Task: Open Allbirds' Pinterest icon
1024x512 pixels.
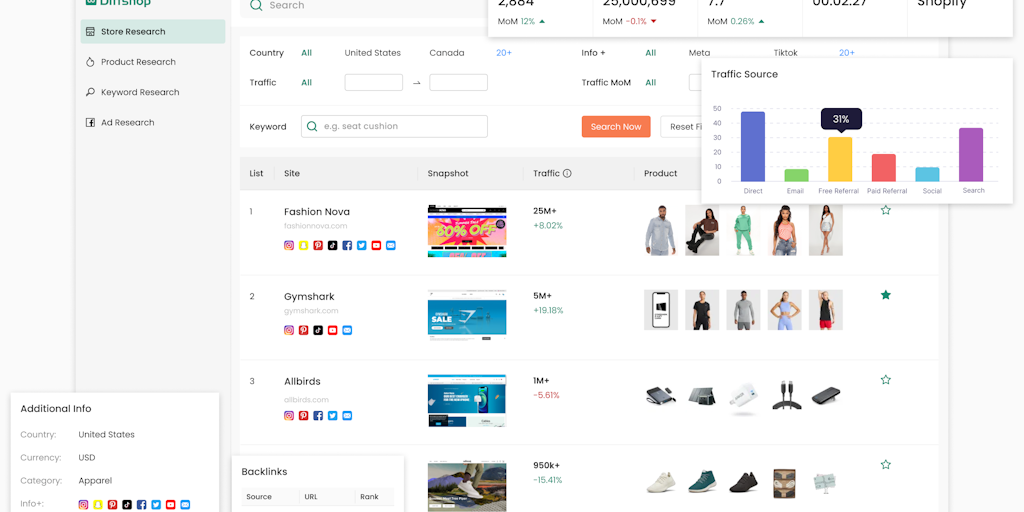Action: click(x=303, y=415)
